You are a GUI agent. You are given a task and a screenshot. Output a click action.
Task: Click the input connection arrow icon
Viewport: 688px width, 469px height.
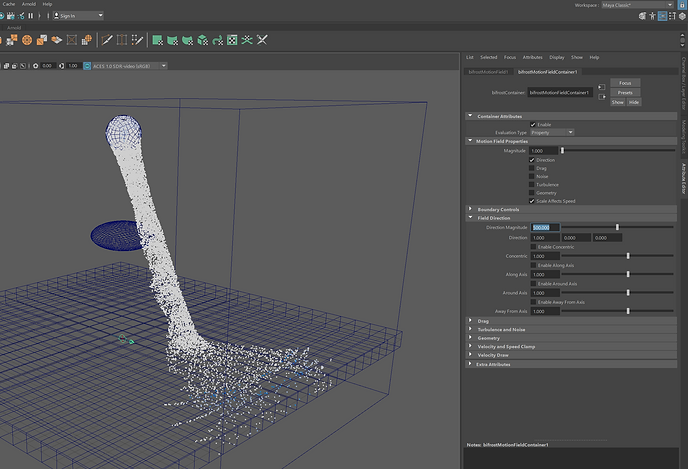click(602, 87)
